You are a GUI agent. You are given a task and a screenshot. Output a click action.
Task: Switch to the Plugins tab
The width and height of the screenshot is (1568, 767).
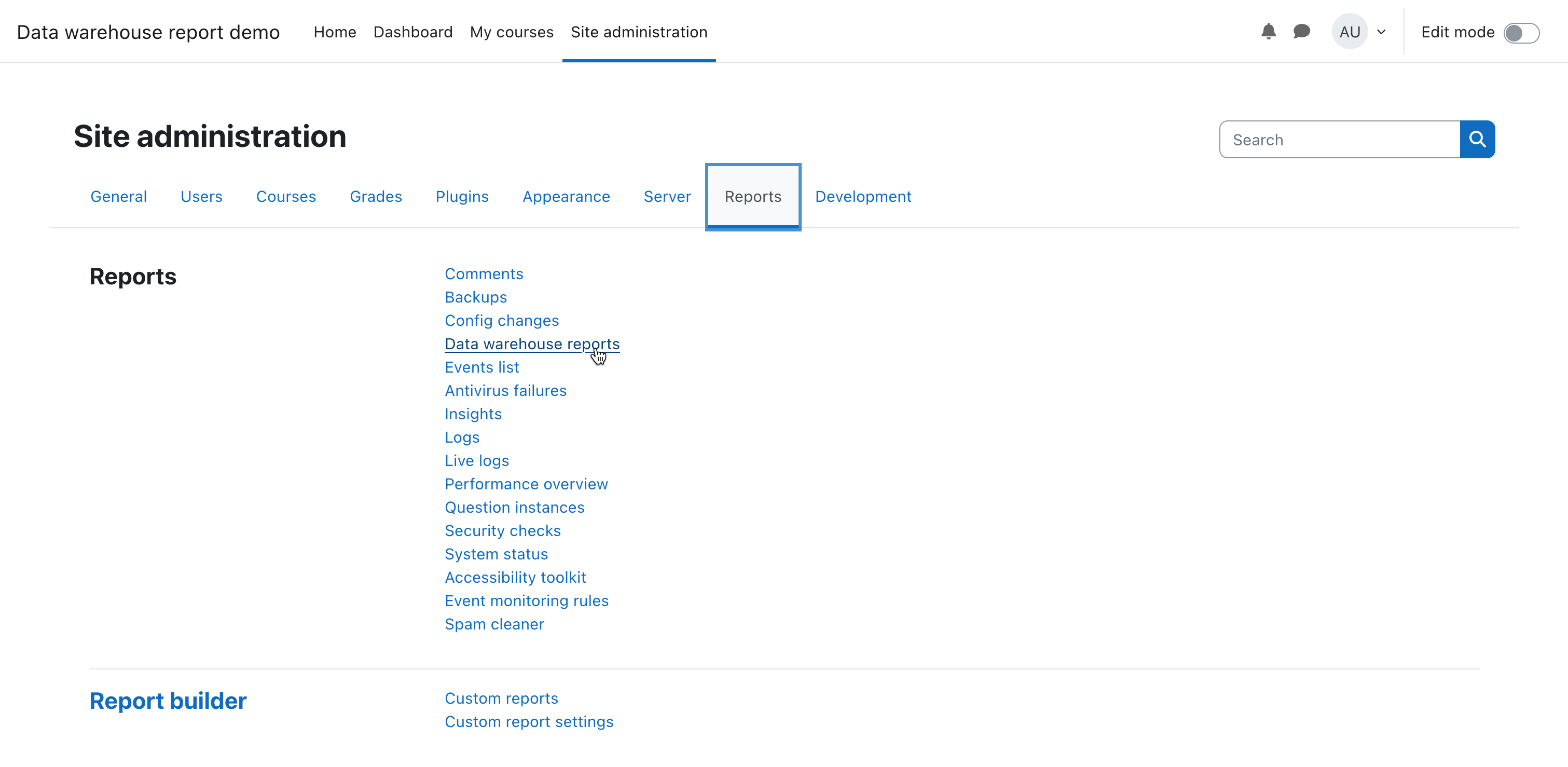(x=462, y=197)
